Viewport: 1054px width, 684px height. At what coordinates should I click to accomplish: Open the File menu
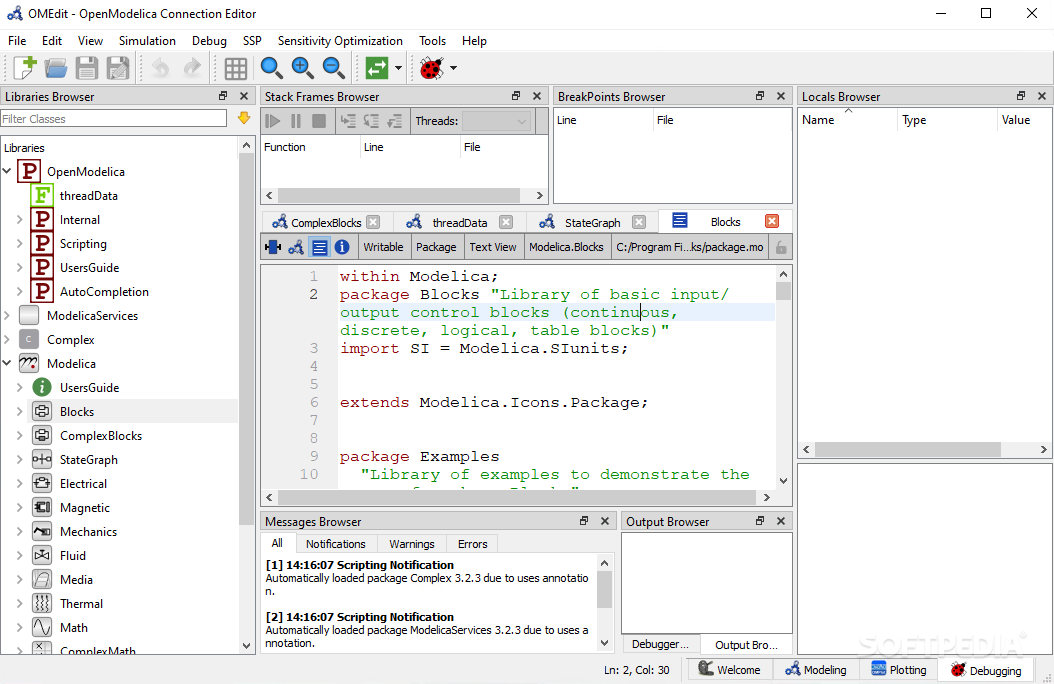coord(17,40)
